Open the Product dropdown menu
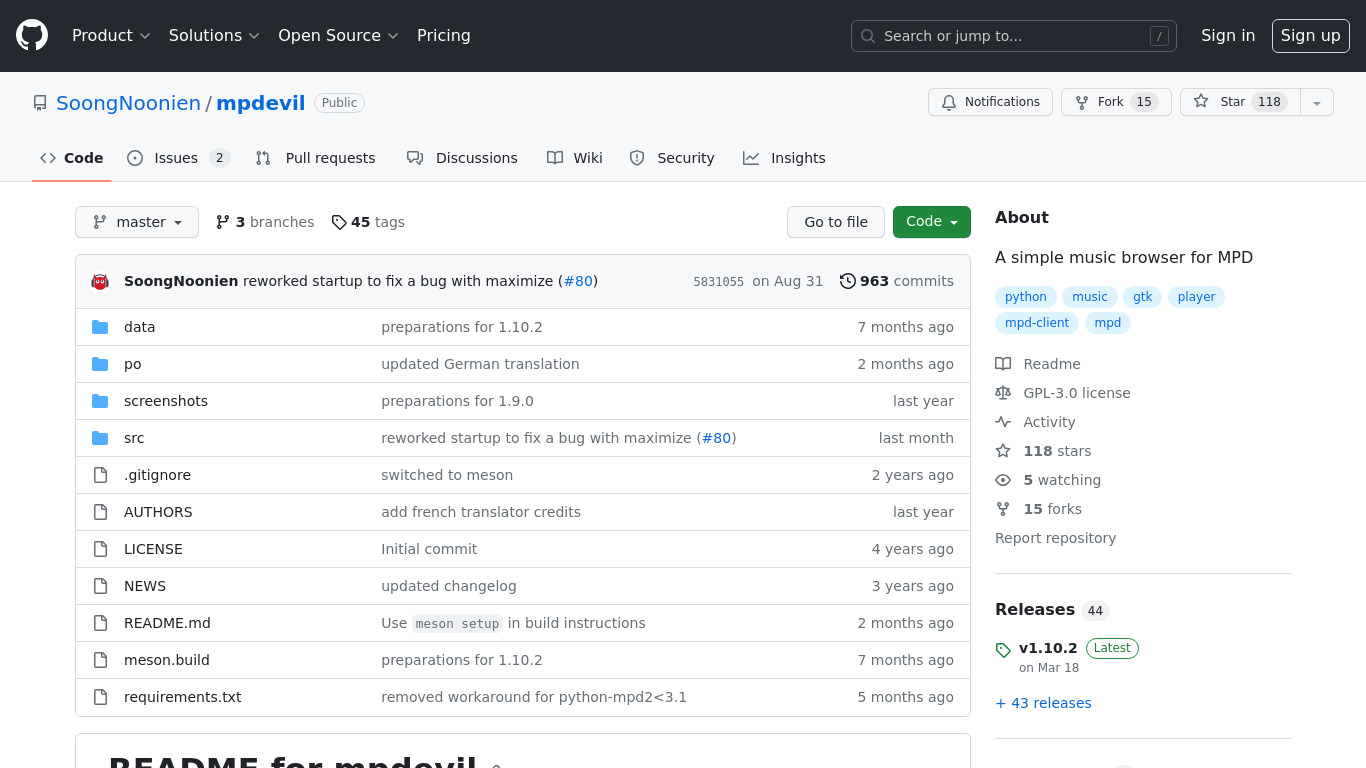This screenshot has width=1366, height=768. coord(111,35)
